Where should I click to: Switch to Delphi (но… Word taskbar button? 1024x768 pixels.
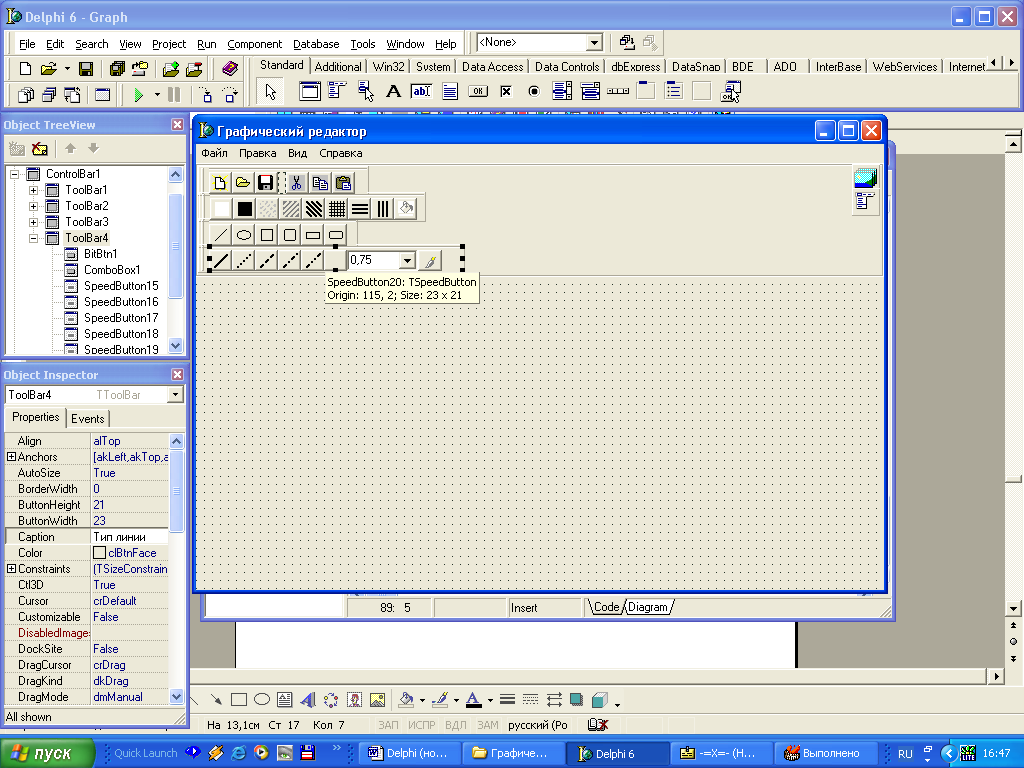[409, 753]
